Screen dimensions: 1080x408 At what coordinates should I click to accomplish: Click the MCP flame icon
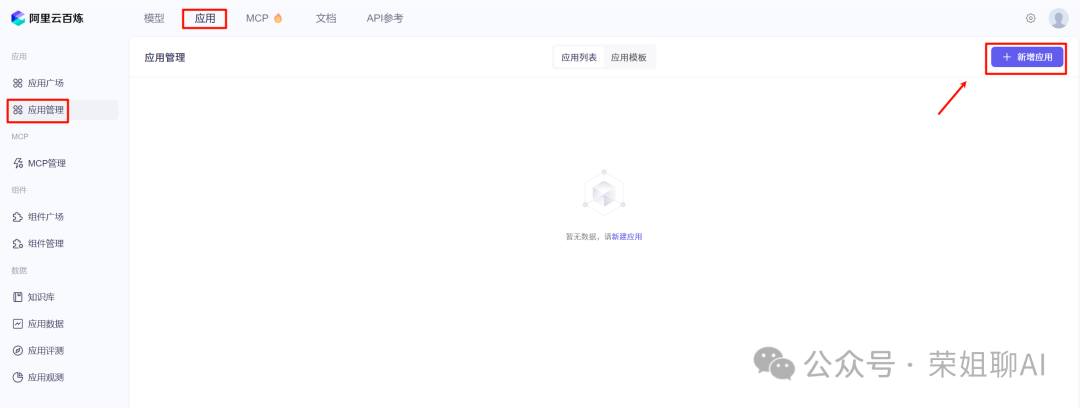278,19
